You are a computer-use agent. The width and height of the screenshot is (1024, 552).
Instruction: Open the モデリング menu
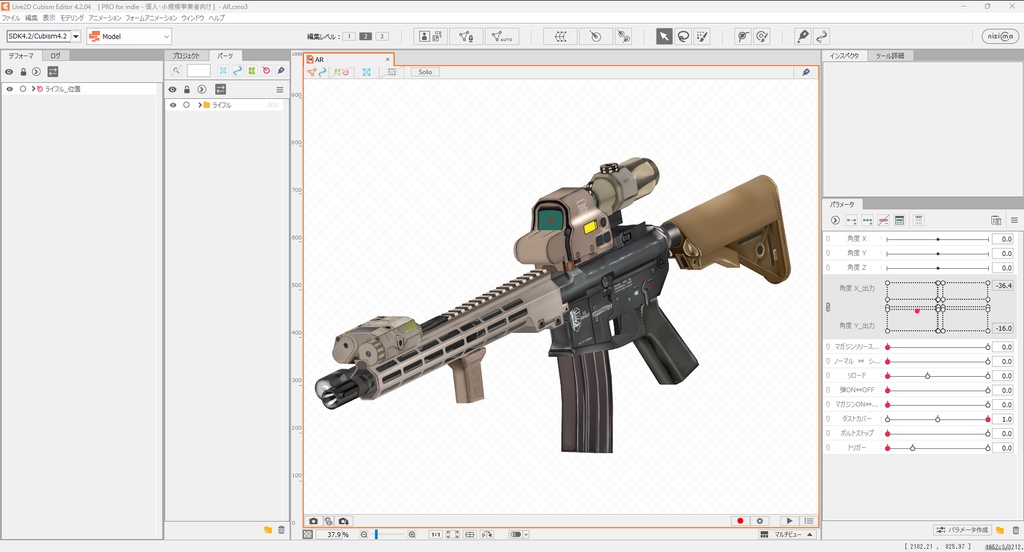point(72,18)
